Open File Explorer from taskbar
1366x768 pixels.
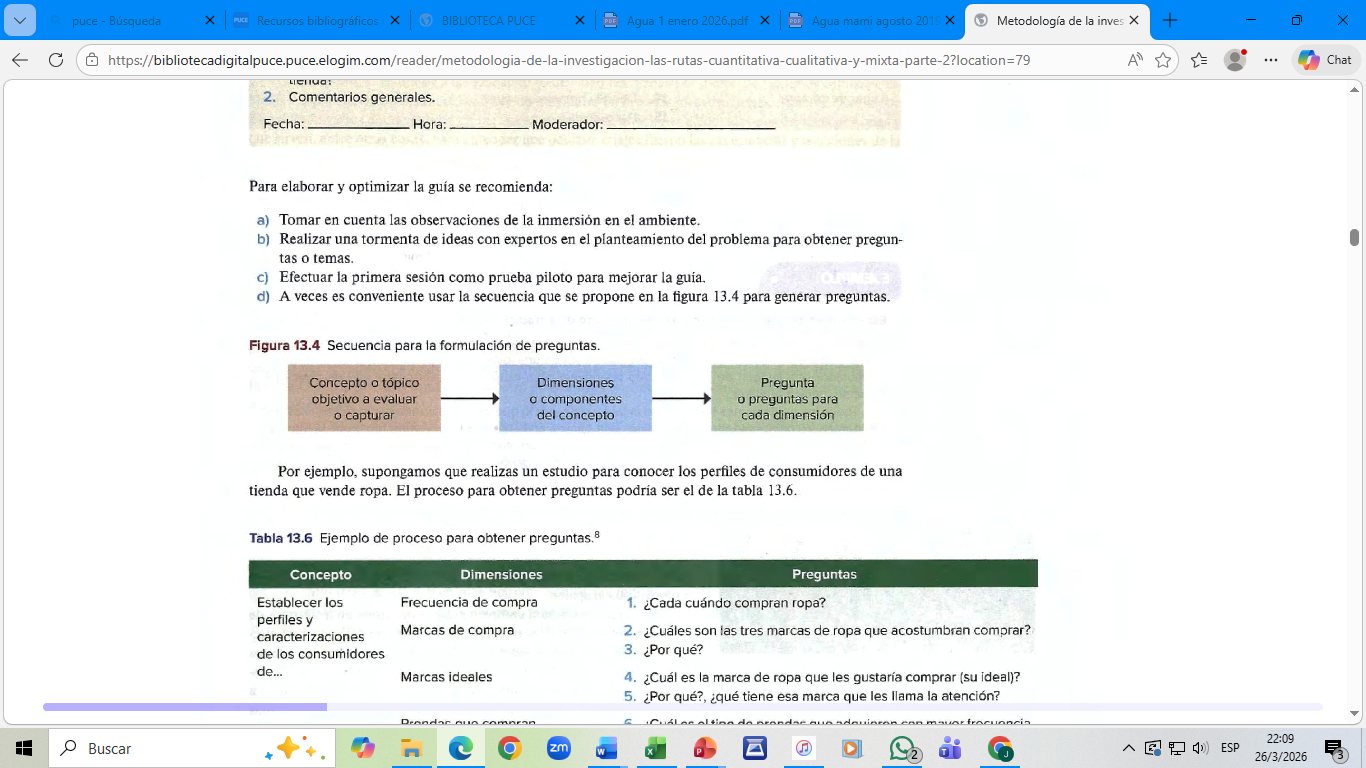[x=411, y=748]
